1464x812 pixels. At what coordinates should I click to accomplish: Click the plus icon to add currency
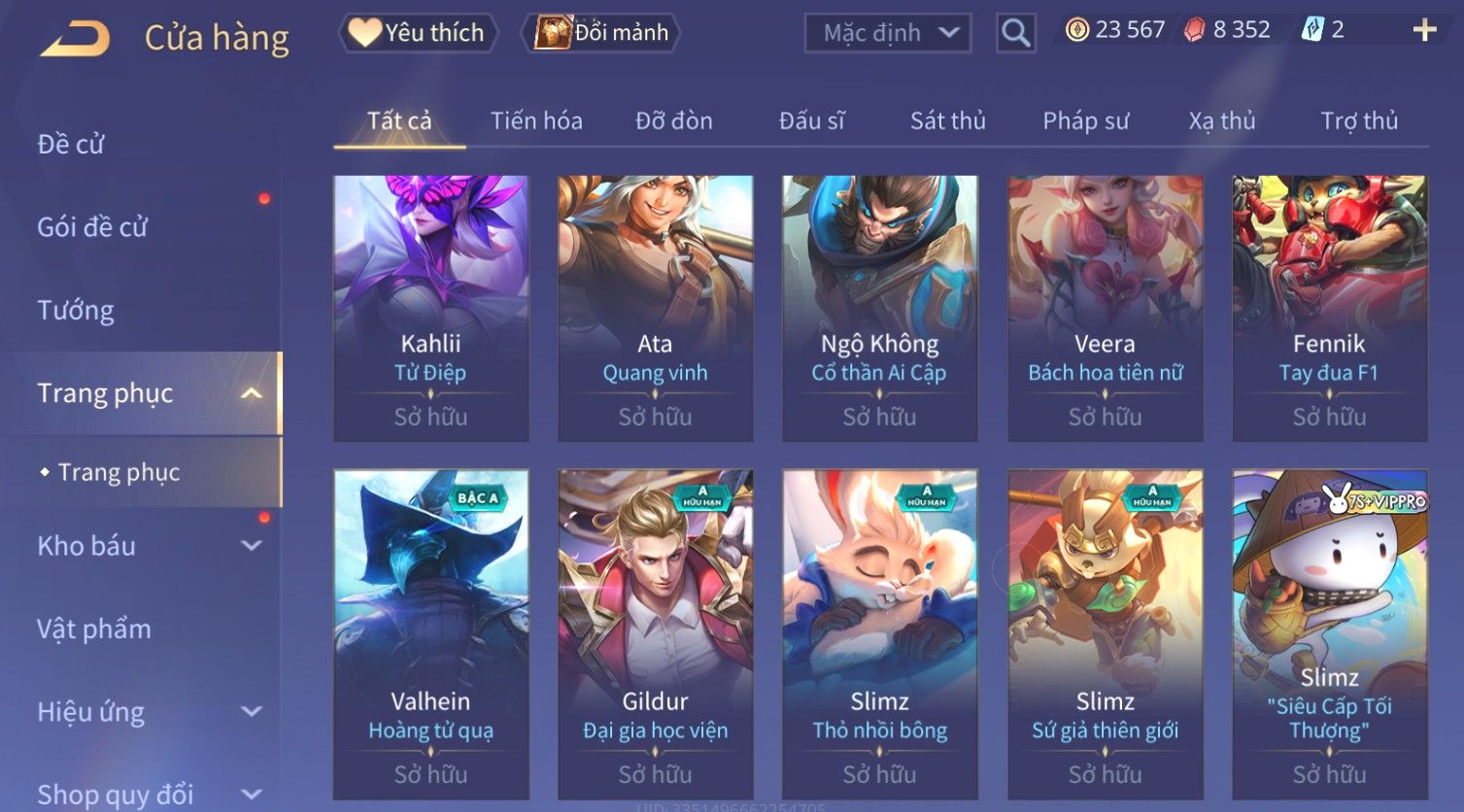(x=1424, y=30)
